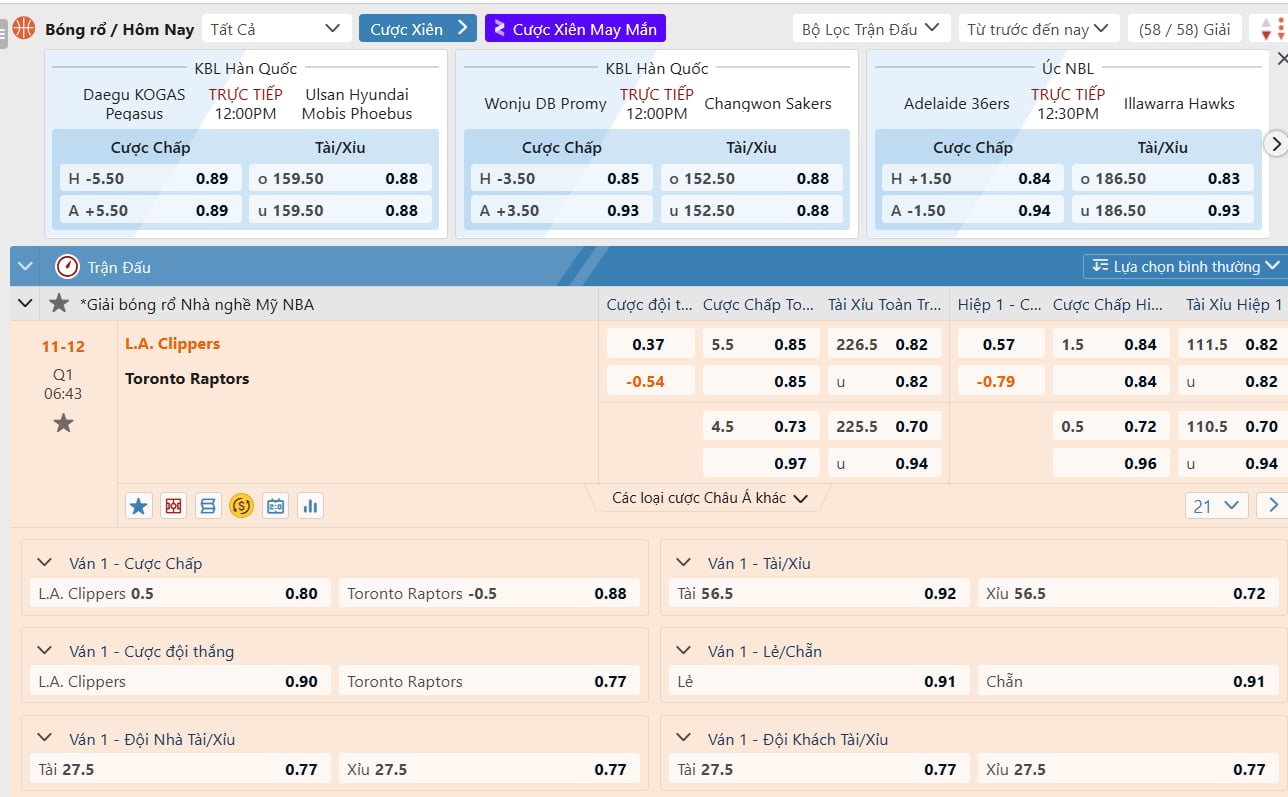Collapse Ván 1 - Cược Chấp section
Screen dimensions: 1288x797
[x=44, y=563]
